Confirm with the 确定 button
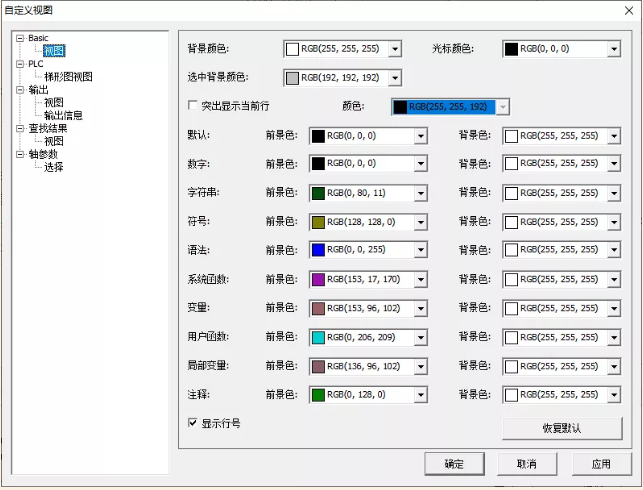Image resolution: width=643 pixels, height=490 pixels. pyautogui.click(x=454, y=464)
